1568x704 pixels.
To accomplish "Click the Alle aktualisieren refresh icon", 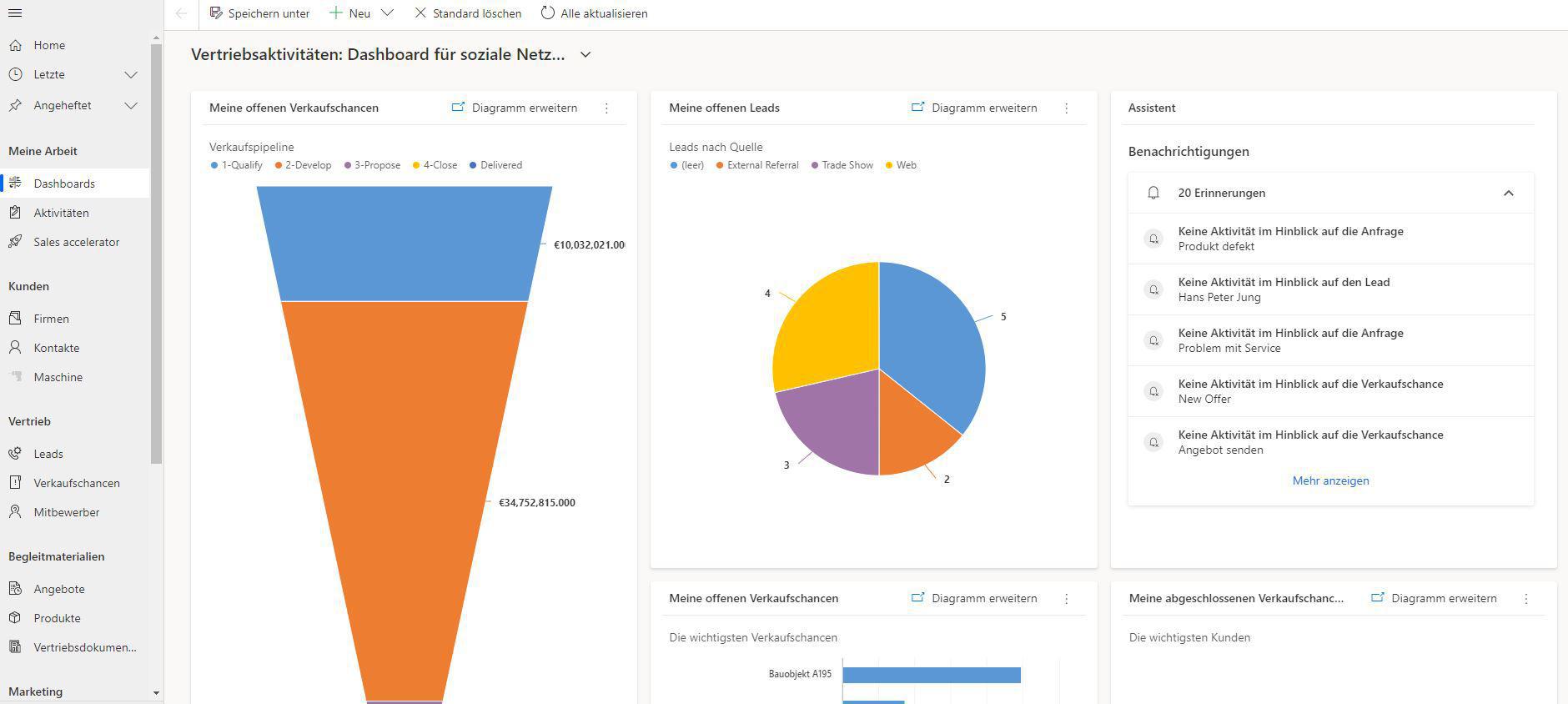I will coord(547,13).
